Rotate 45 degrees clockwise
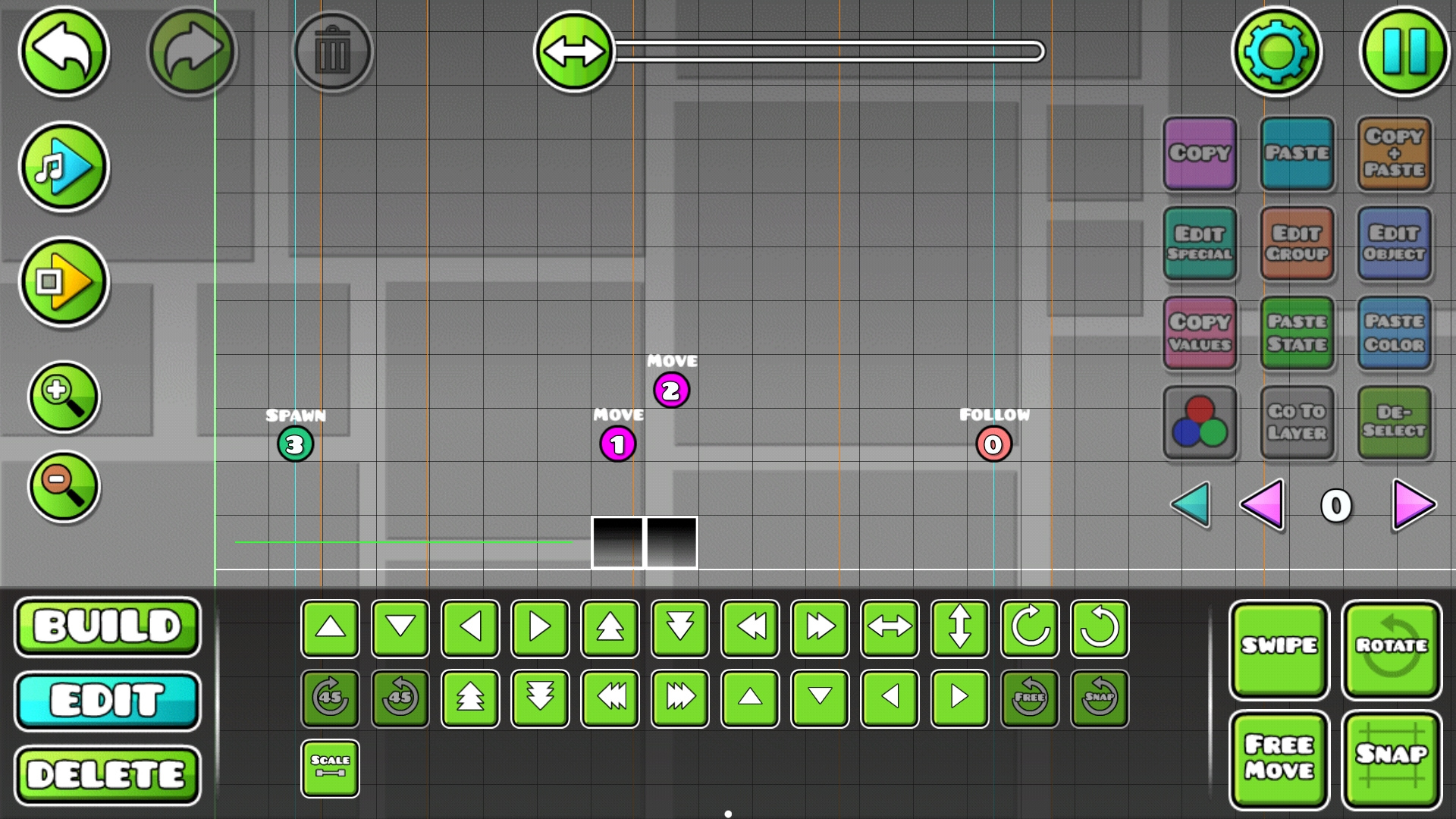Image resolution: width=1456 pixels, height=819 pixels. point(330,698)
